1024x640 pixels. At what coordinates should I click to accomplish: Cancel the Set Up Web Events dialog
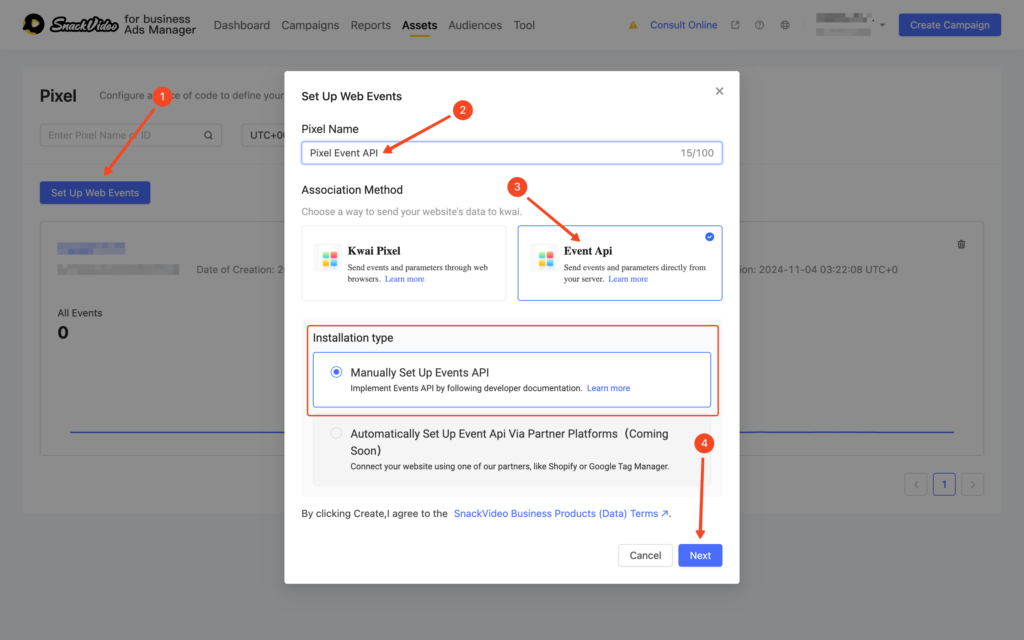click(645, 555)
